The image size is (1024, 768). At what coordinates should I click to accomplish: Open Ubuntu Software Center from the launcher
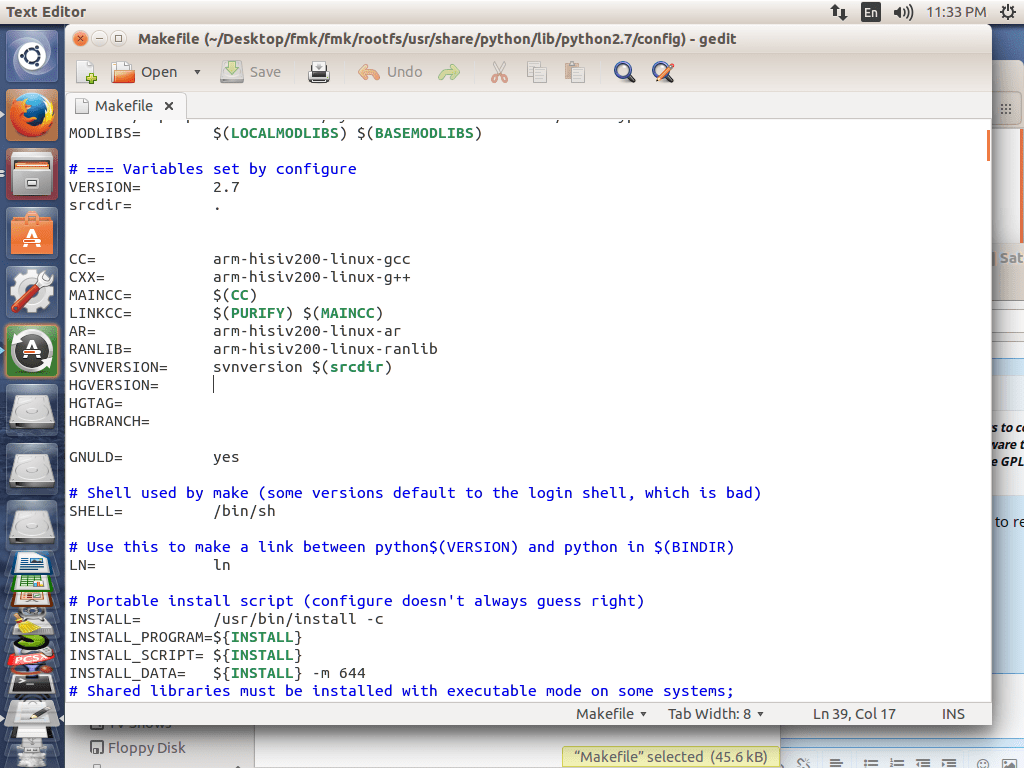pos(31,232)
